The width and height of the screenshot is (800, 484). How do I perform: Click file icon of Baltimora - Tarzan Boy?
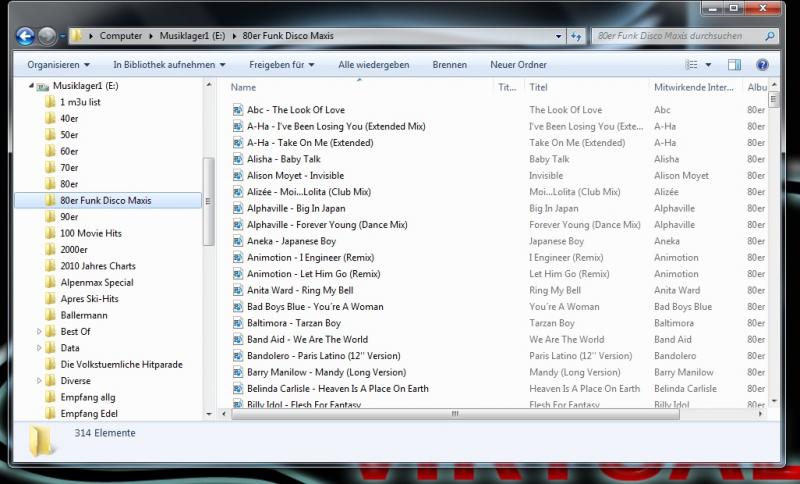(238, 323)
